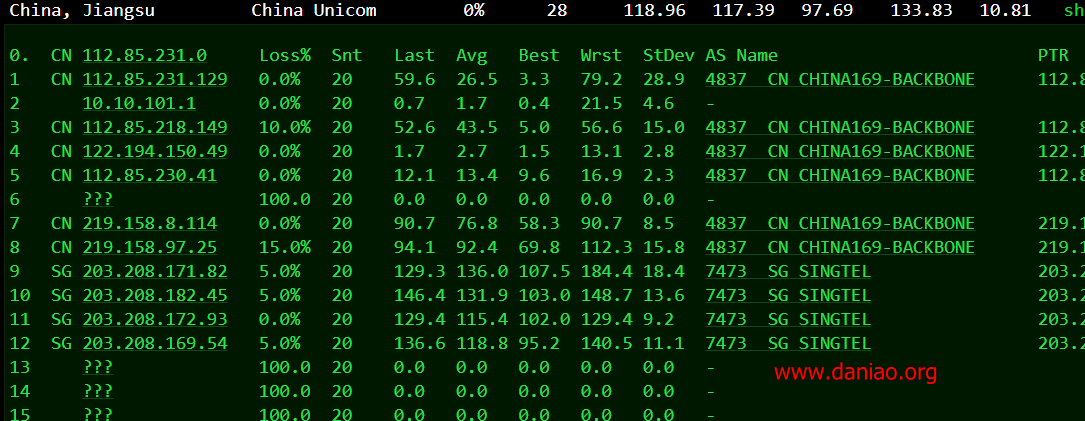Open IP link 112.85.231.129
Screen dimensions: 1085x421
(x=154, y=80)
